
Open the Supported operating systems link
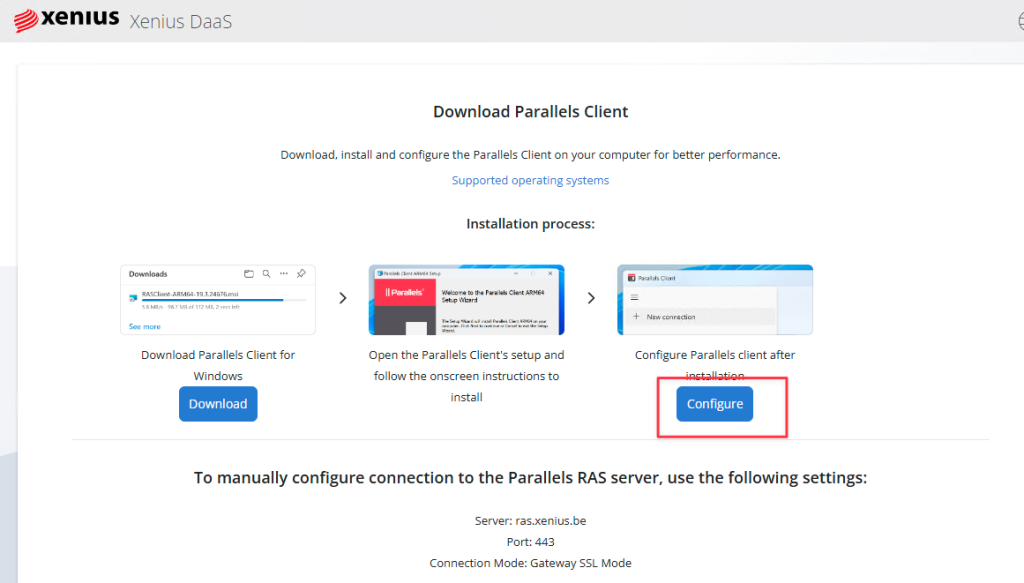coord(530,181)
